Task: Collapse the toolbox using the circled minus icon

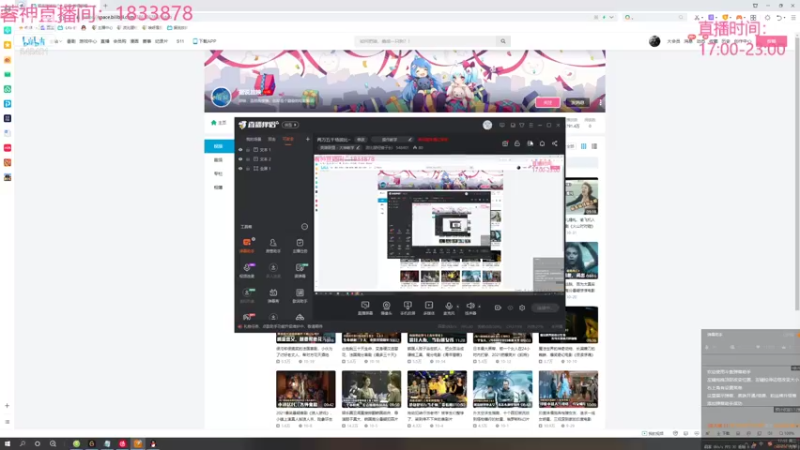Action: 305,227
